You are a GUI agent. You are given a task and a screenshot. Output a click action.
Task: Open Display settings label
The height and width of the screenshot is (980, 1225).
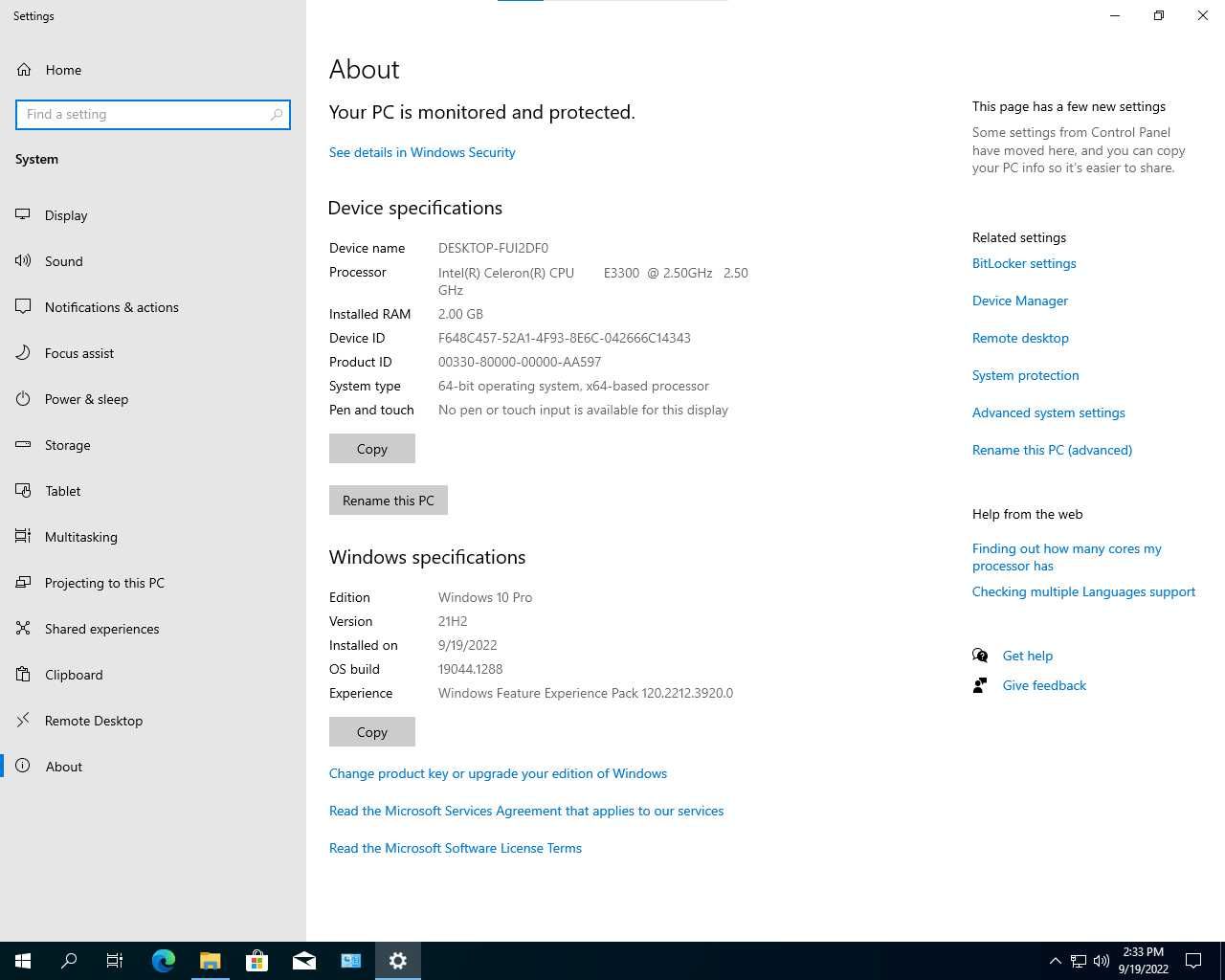[x=66, y=215]
